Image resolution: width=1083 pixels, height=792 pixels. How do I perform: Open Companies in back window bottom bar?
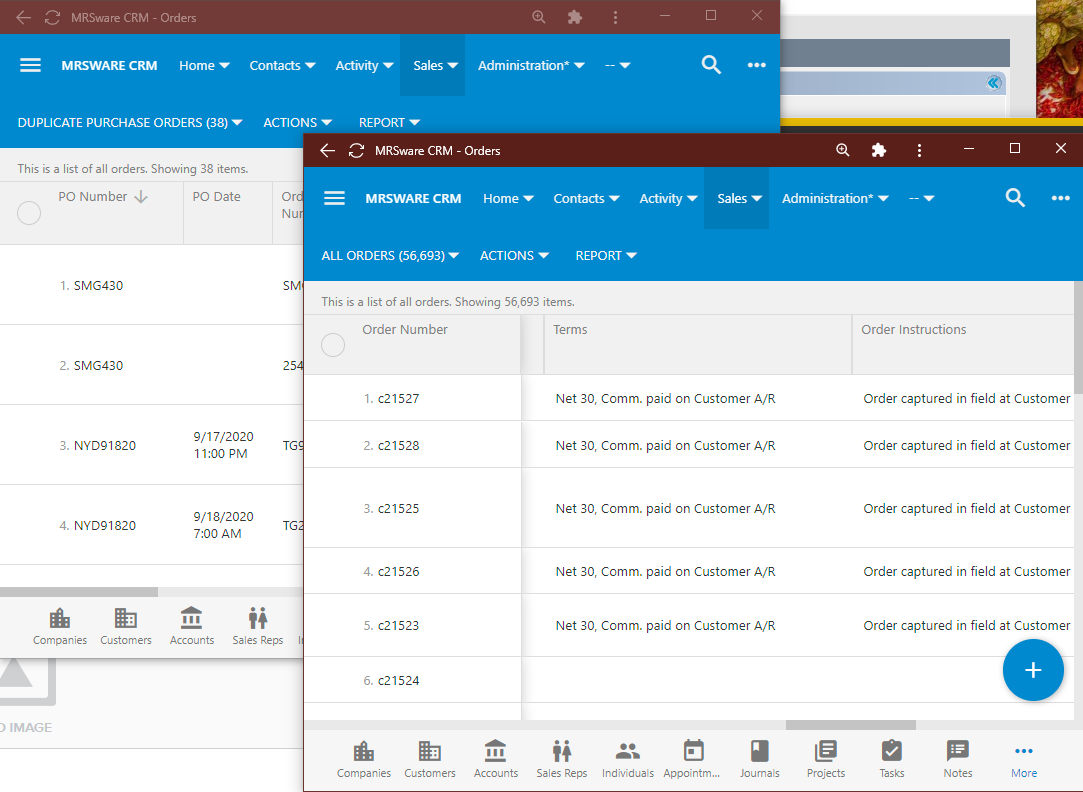(59, 626)
